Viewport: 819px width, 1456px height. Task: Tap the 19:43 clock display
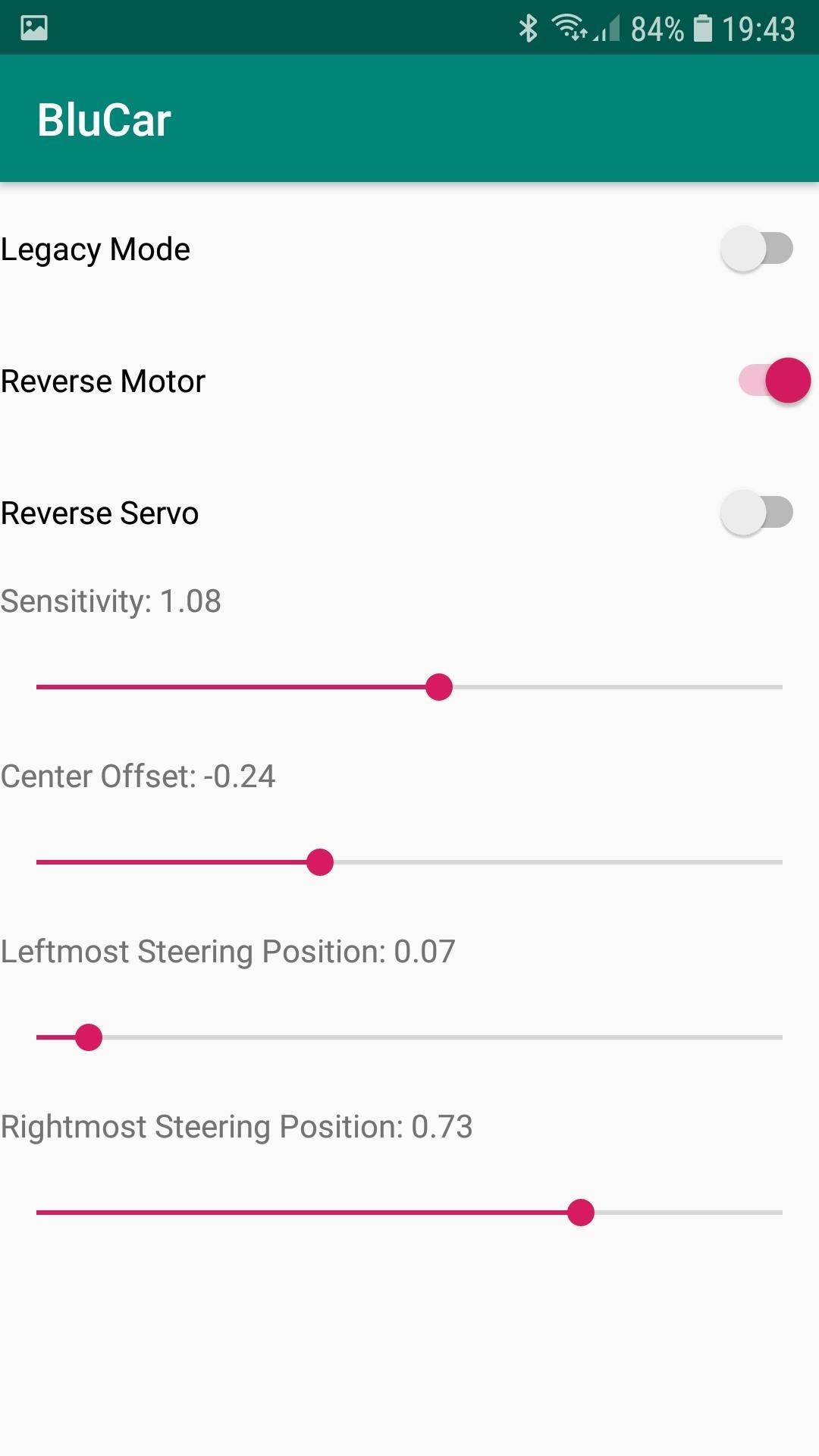tap(758, 29)
